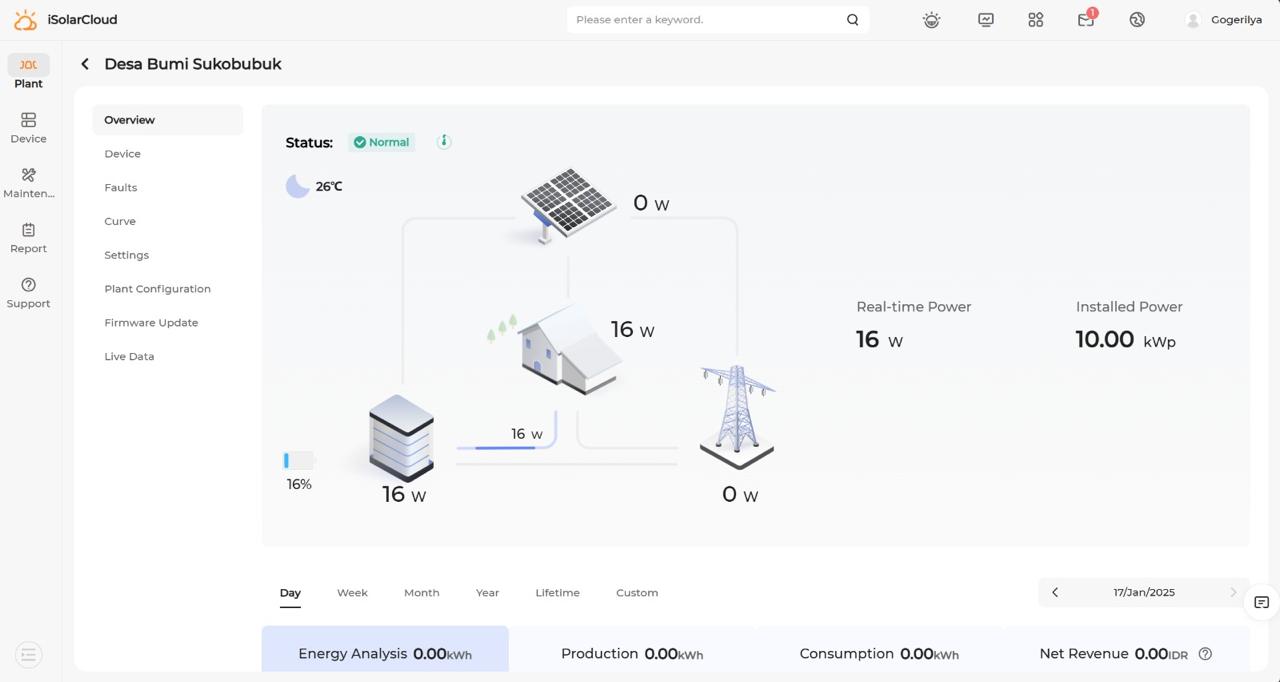The width and height of the screenshot is (1280, 682).
Task: Switch to the Week tab
Action: (352, 593)
